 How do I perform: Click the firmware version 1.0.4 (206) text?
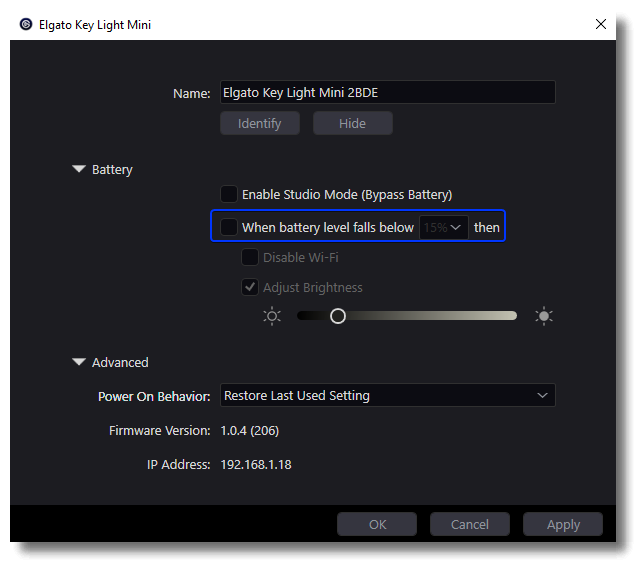249,431
